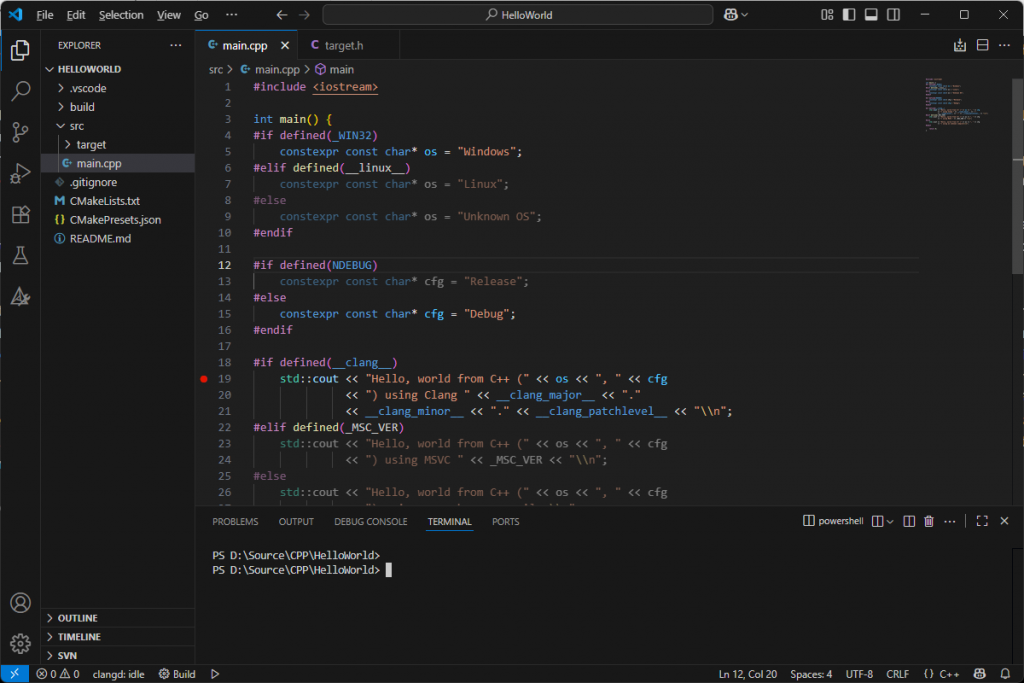Toggle the primary side bar layout button
Image resolution: width=1024 pixels, height=683 pixels.
(x=849, y=15)
